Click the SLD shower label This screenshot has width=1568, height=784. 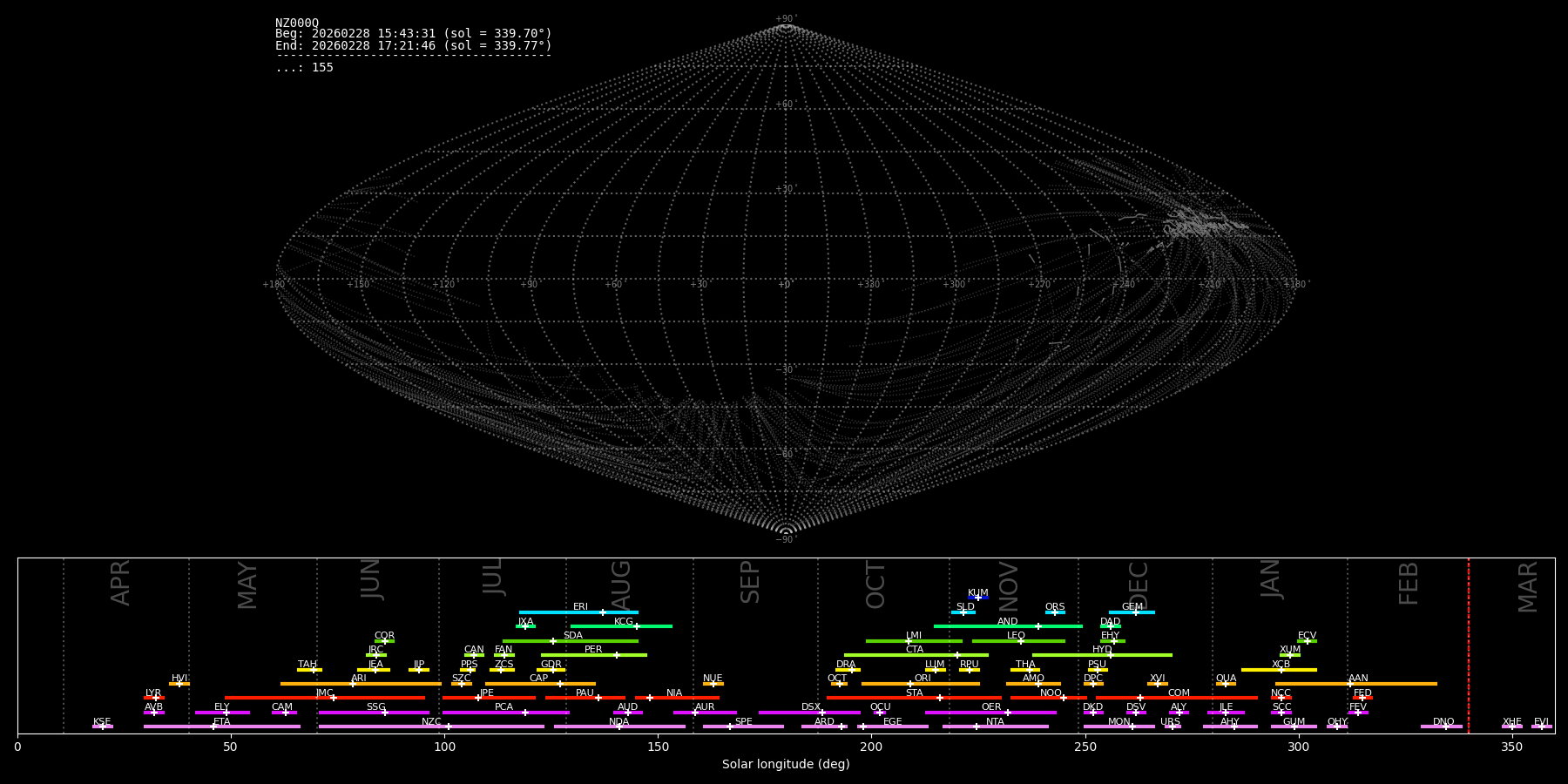[965, 607]
